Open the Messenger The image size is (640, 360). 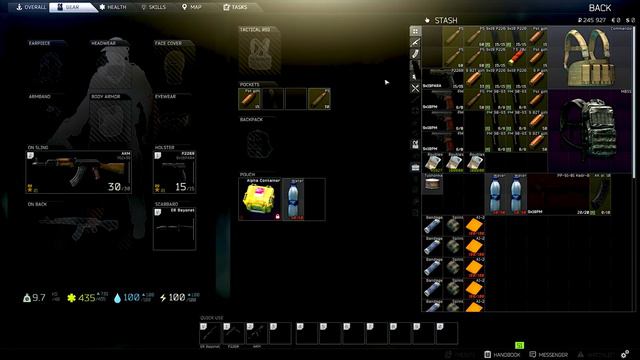549,354
